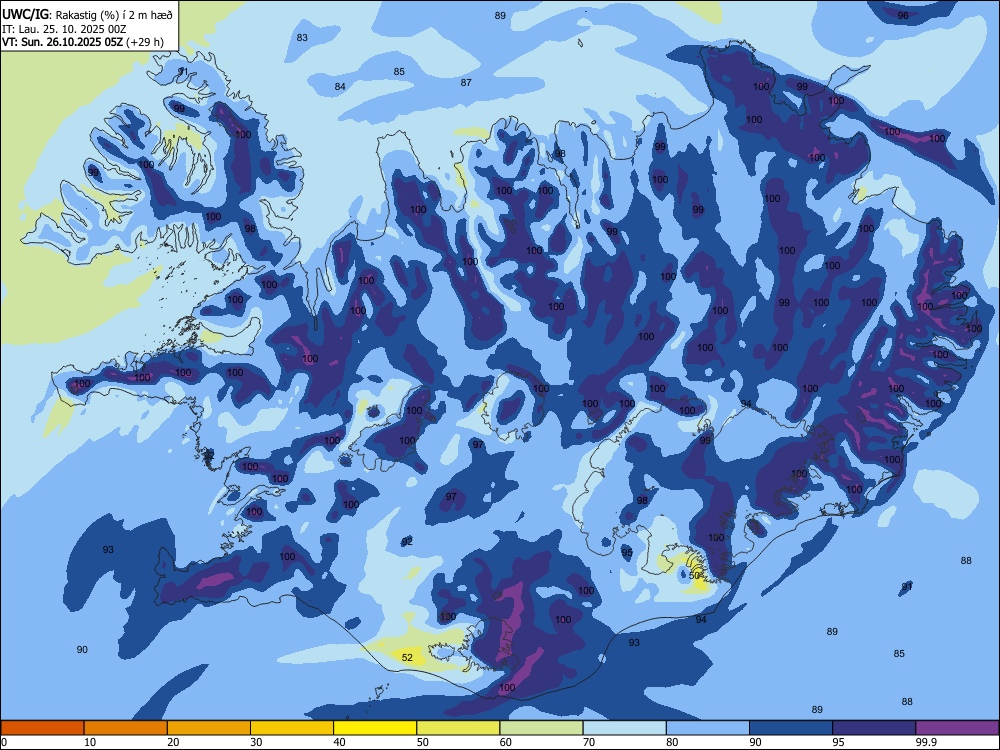Image resolution: width=1000 pixels, height=750 pixels.
Task: Click the dark orange 0-10 legend swatch
Action: point(43,728)
